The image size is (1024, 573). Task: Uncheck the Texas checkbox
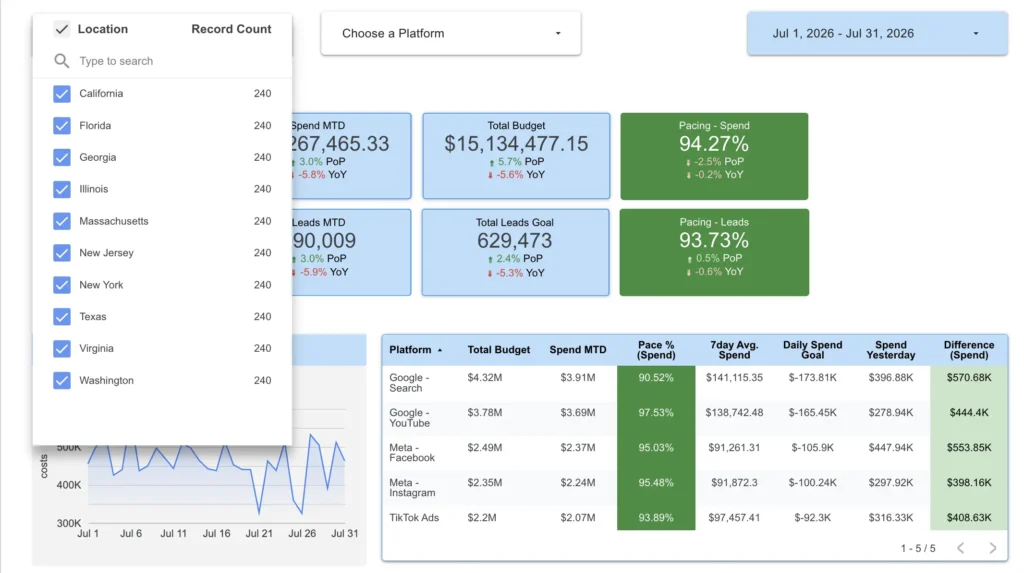(x=62, y=316)
